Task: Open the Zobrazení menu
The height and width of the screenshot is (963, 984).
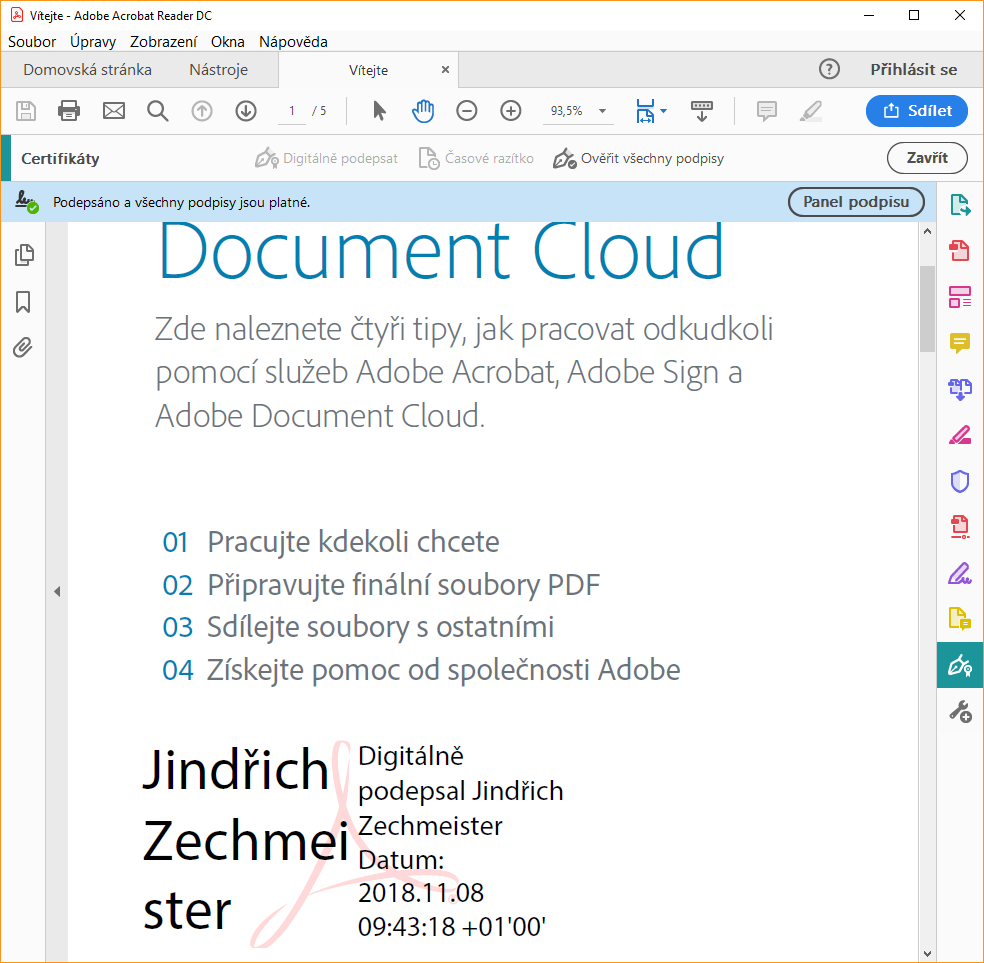Action: tap(163, 41)
